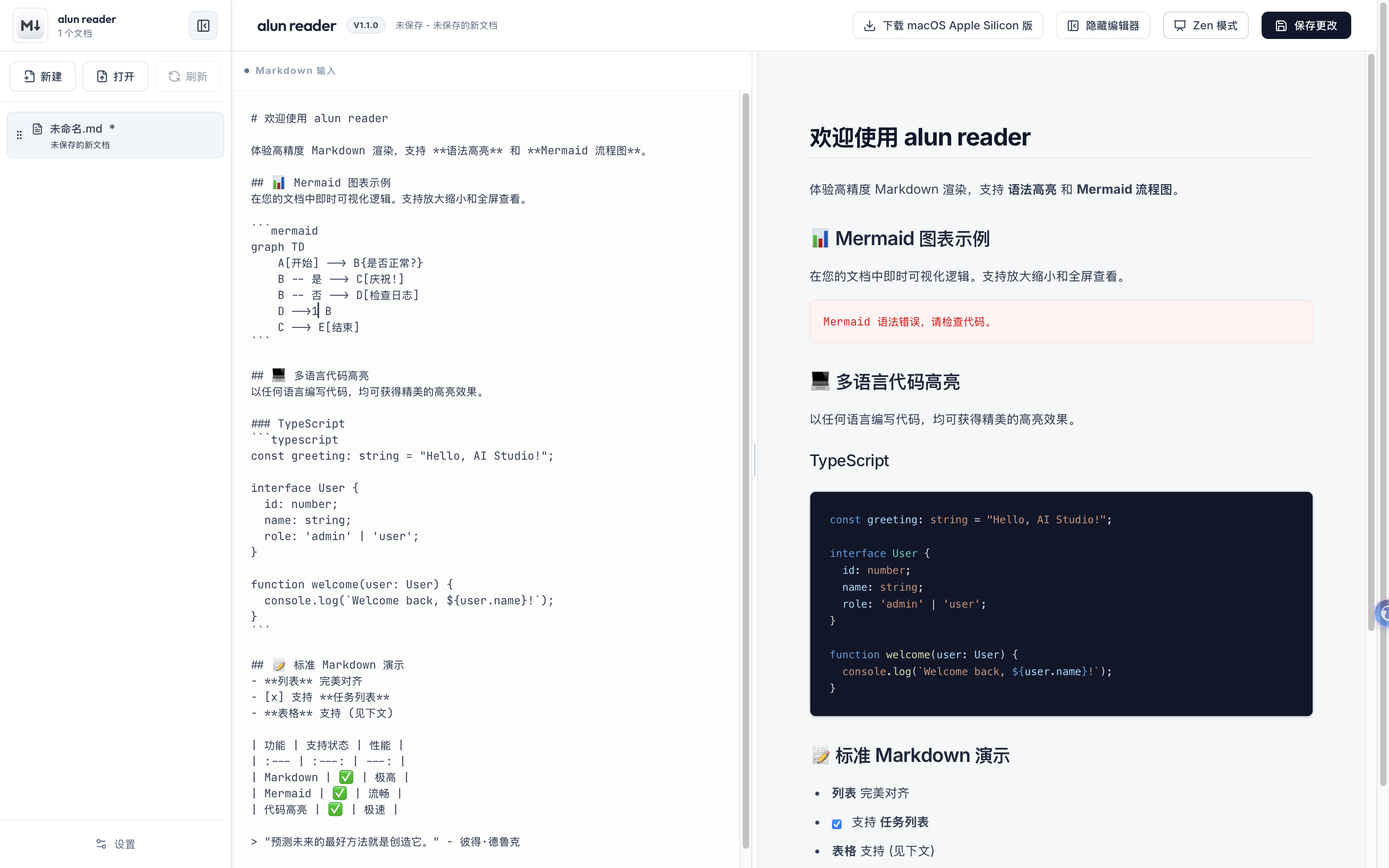Image resolution: width=1389 pixels, height=868 pixels.
Task: Click editor line 'D -->1 B' in mermaid code
Action: coord(304,311)
